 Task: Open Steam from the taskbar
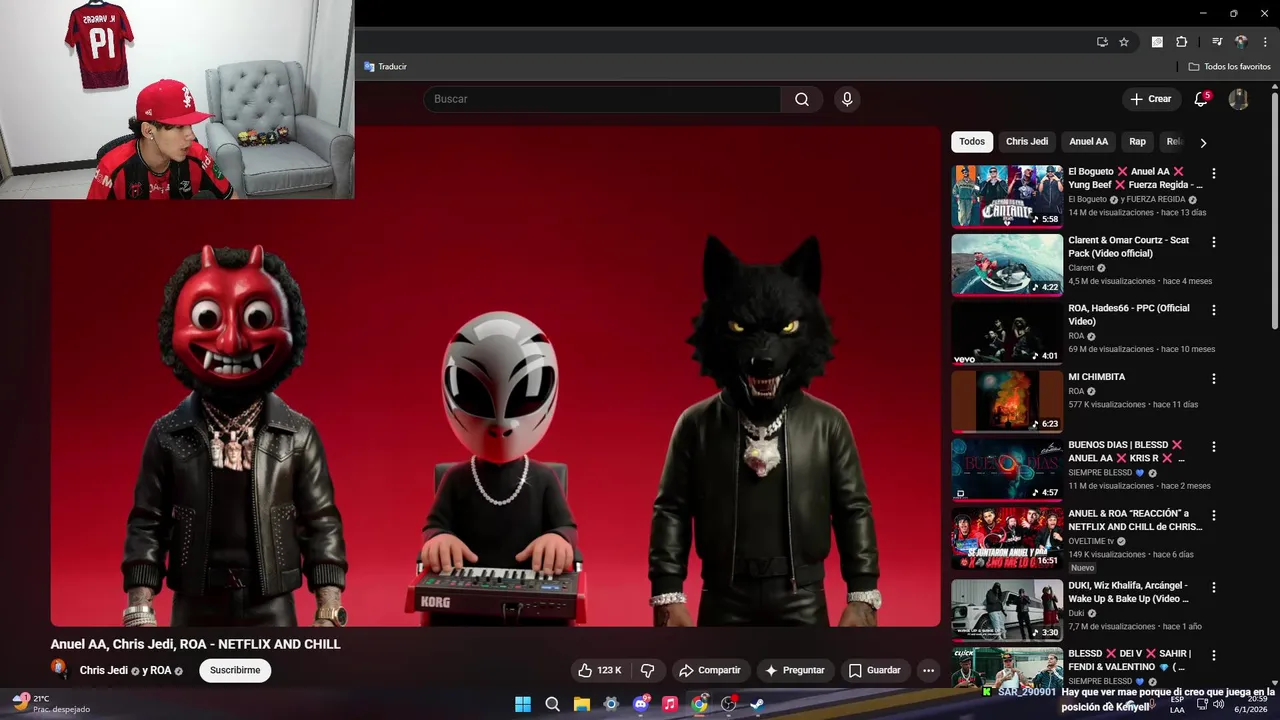pos(758,704)
